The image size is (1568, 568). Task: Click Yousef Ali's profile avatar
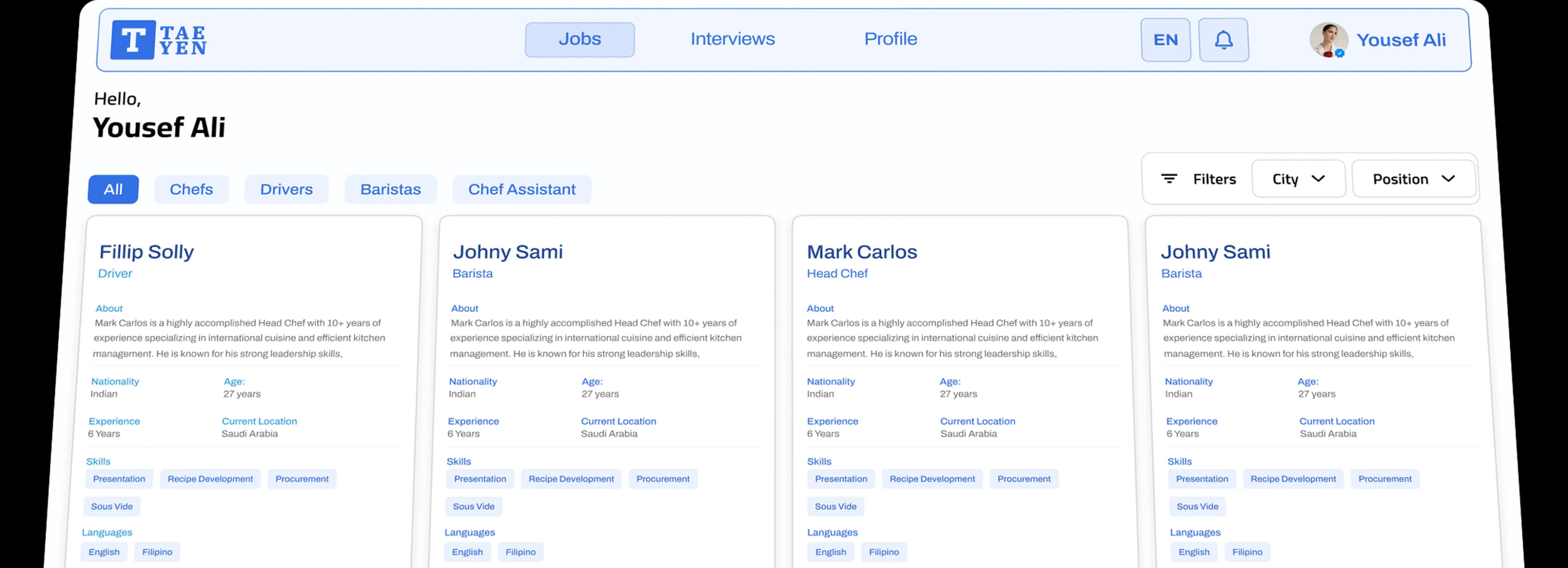tap(1329, 40)
